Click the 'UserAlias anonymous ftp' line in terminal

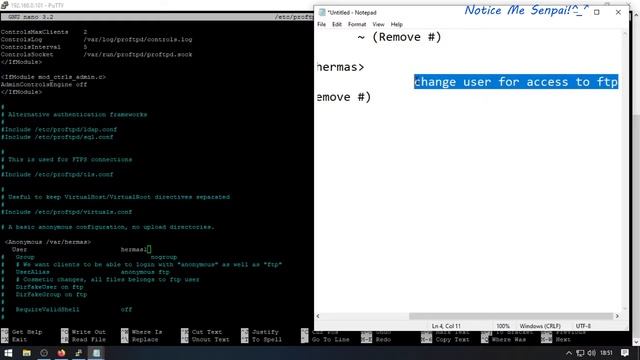click(x=93, y=272)
